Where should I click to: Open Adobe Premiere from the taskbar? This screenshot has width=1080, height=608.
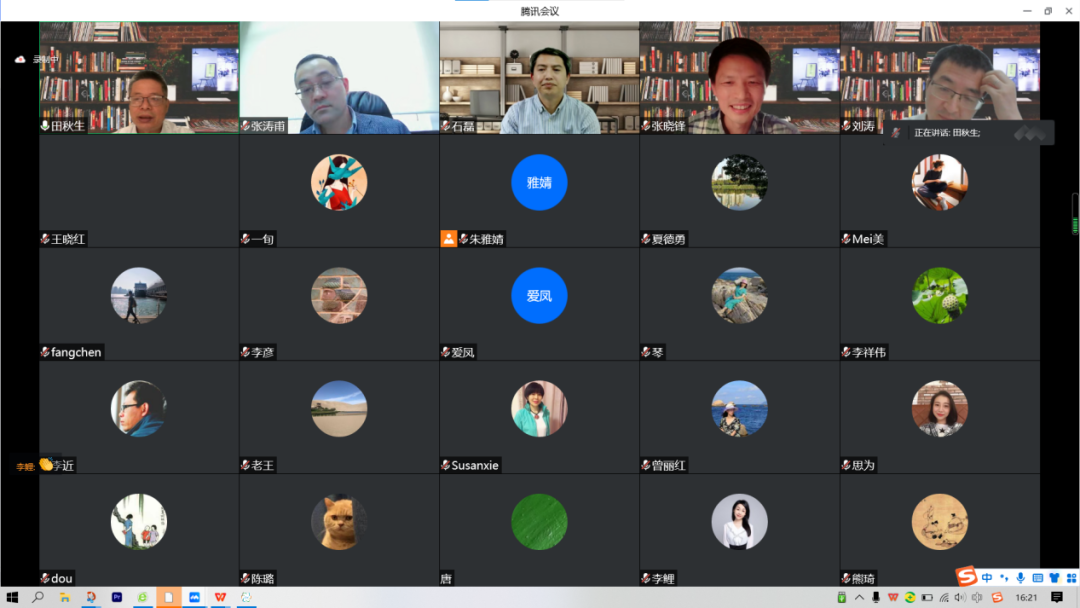click(117, 597)
